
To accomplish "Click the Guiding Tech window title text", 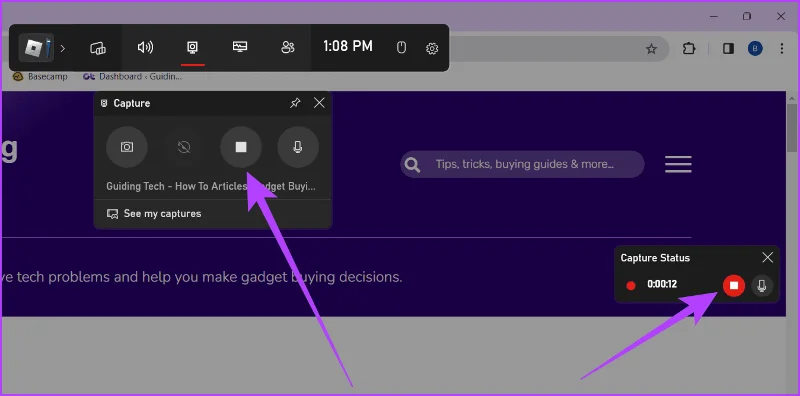I will (x=211, y=186).
